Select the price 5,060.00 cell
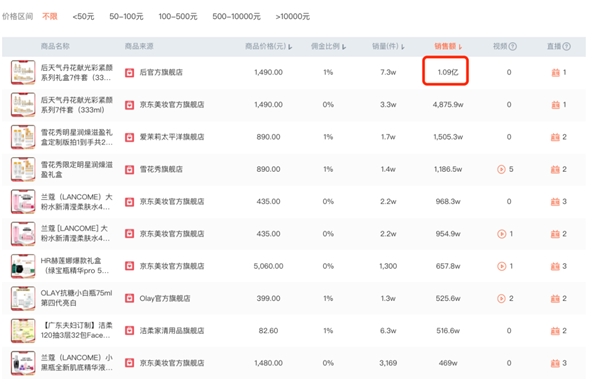600x385 pixels. tap(269, 266)
